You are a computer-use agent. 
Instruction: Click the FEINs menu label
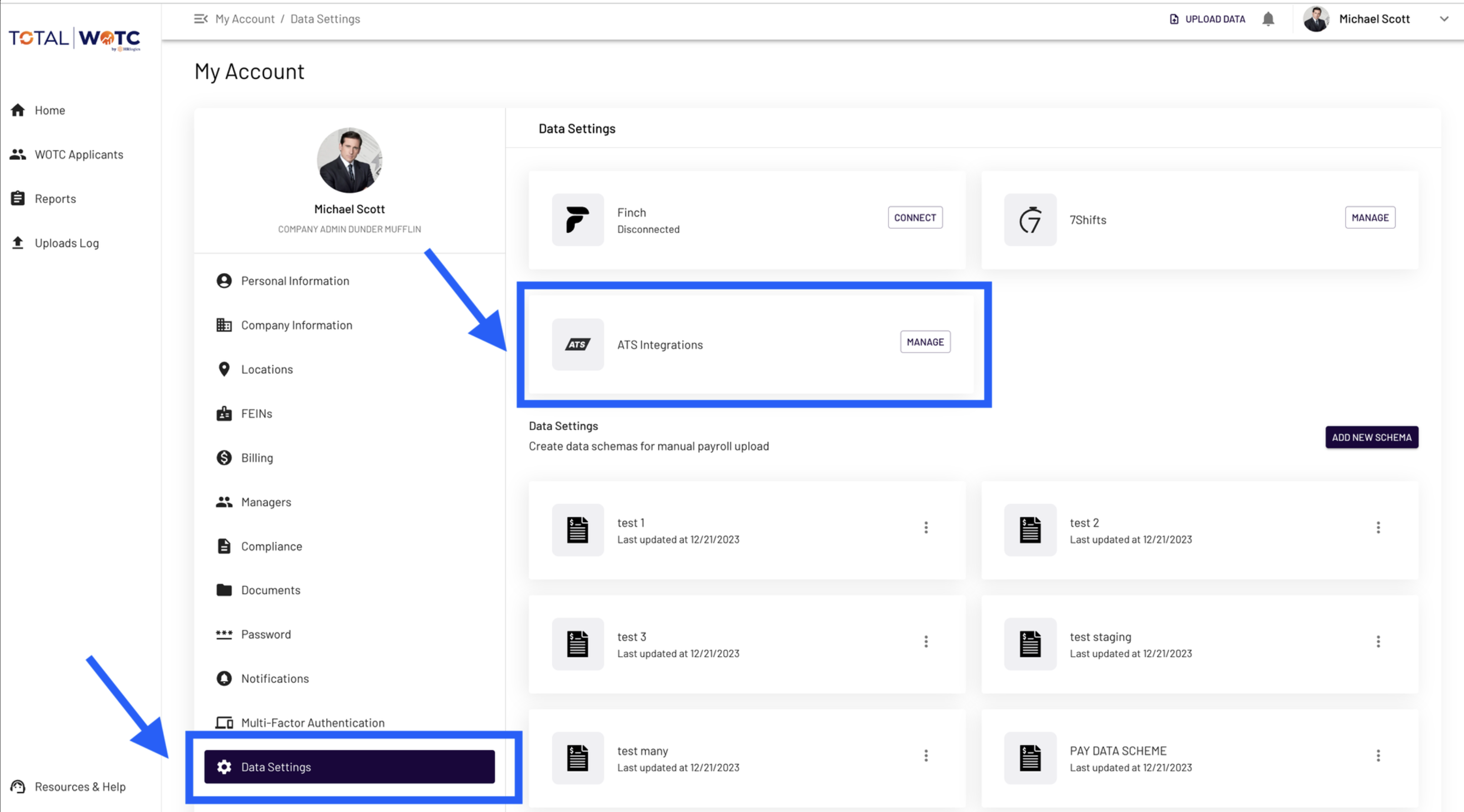[x=257, y=414]
